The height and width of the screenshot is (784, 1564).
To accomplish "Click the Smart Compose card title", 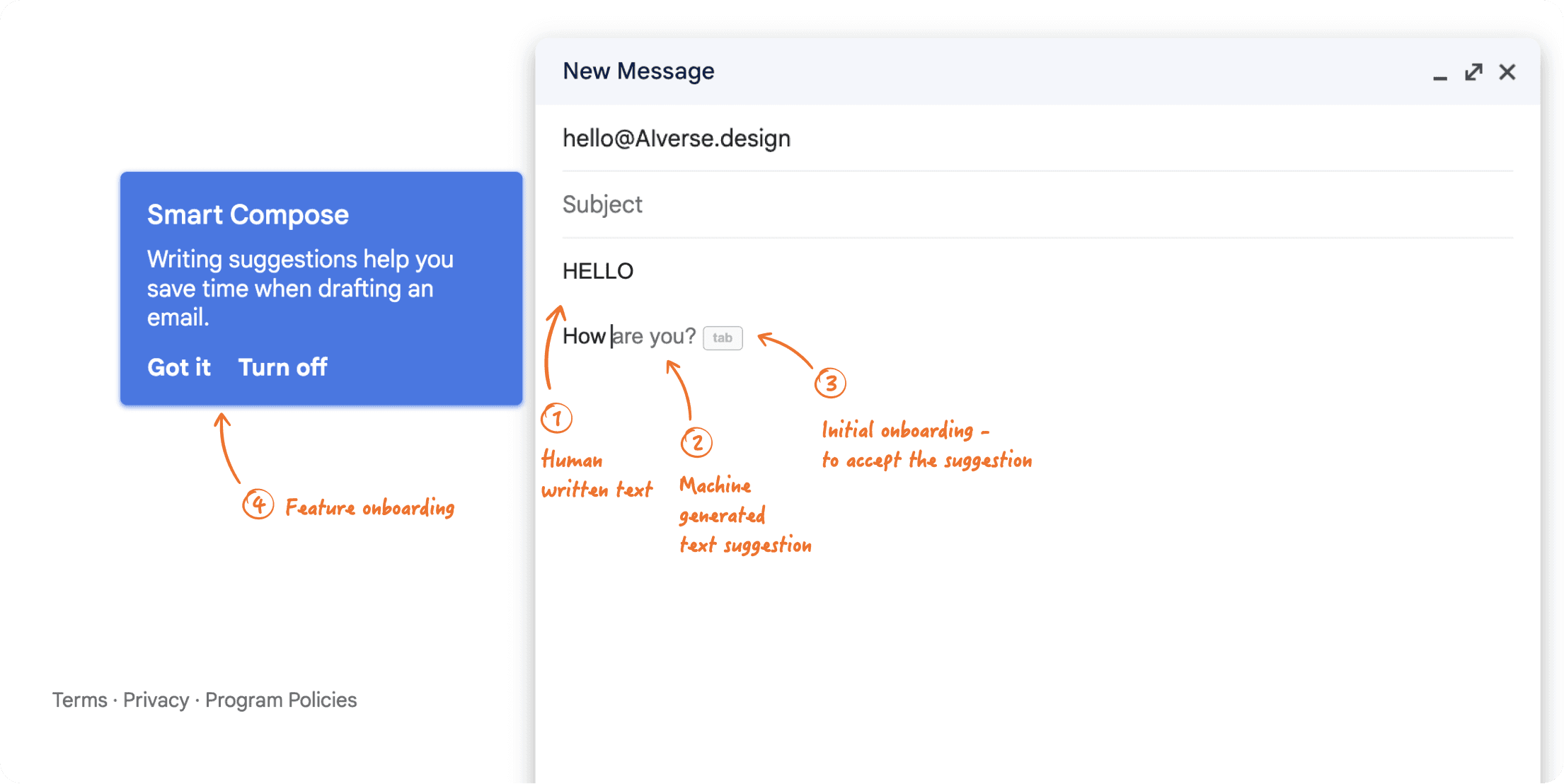I will (247, 214).
